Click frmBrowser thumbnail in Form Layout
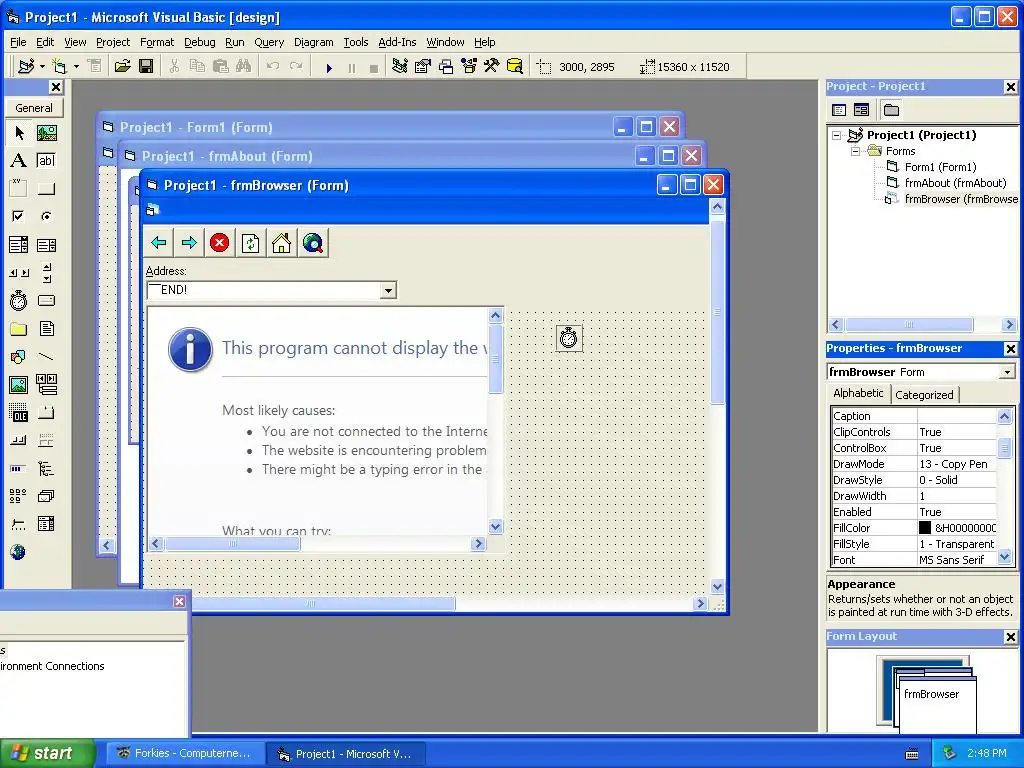 pos(937,704)
